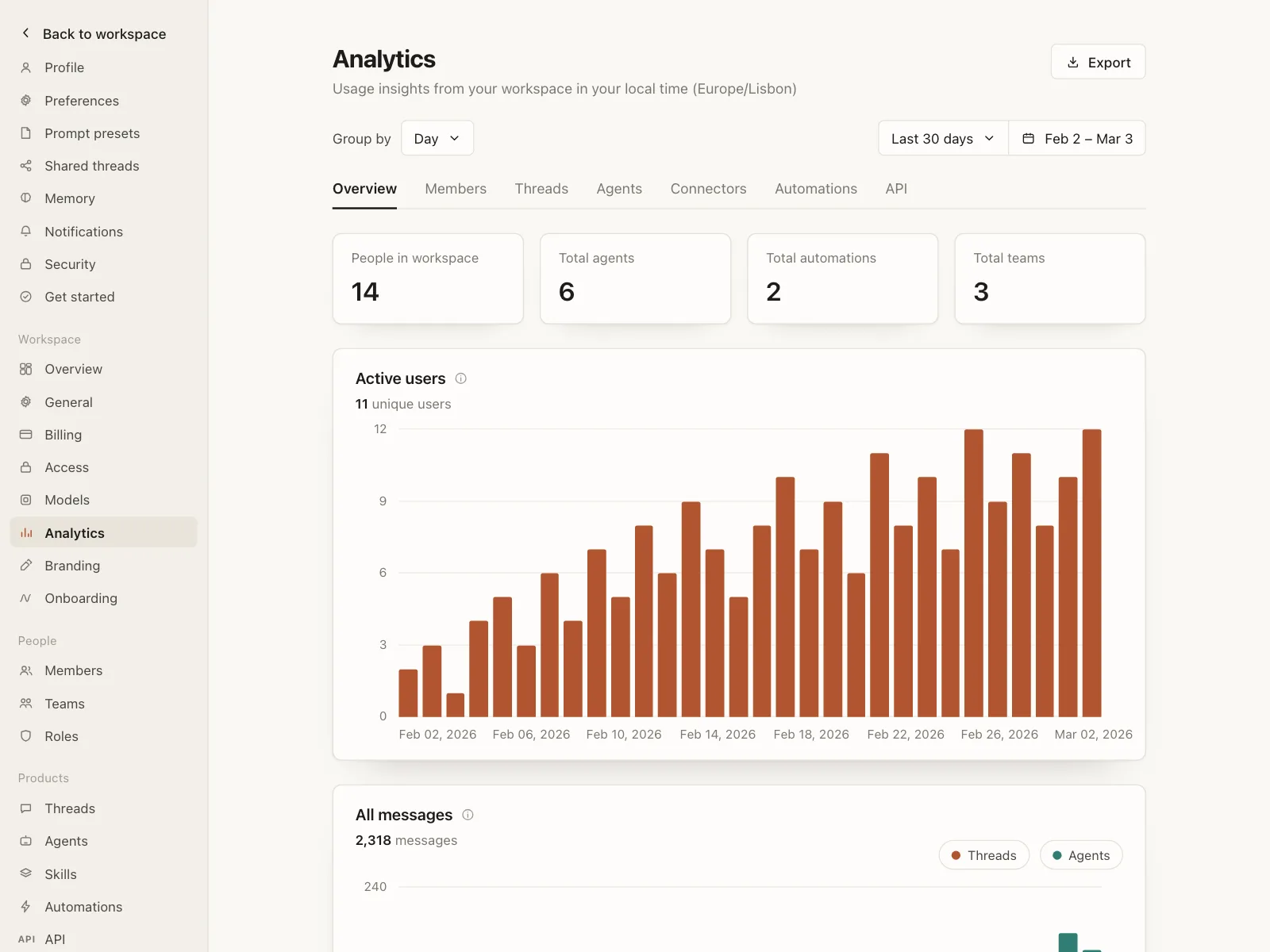Click the "Products" sidebar section heading
The image size is (1270, 952).
[44, 778]
